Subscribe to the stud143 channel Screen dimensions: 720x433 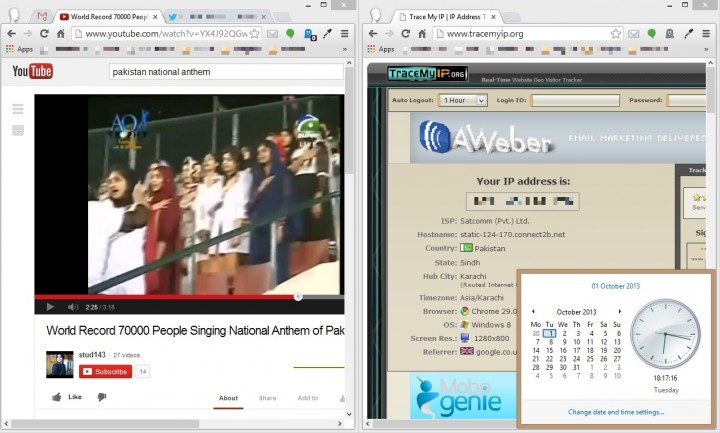click(106, 371)
